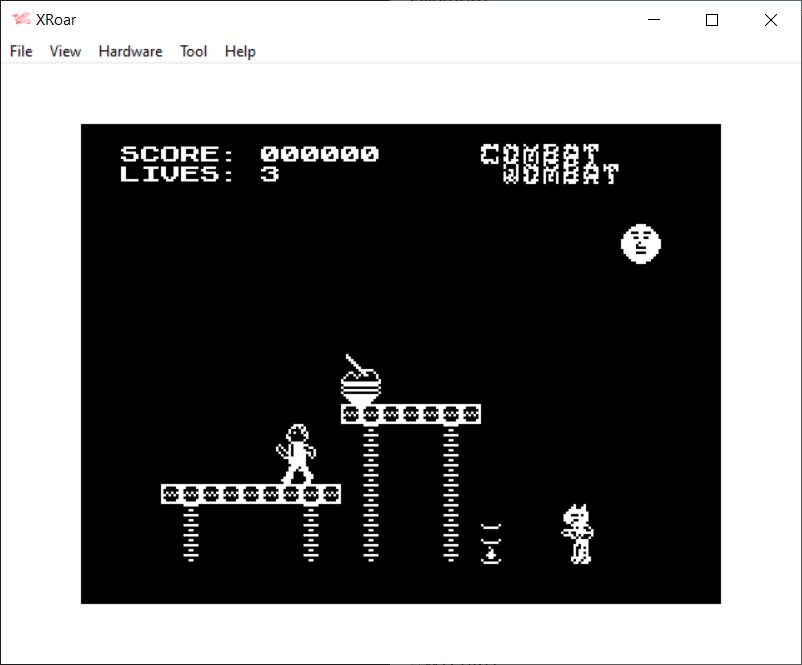Click the wombat creature at bottom right
The width and height of the screenshot is (802, 665).
(577, 533)
